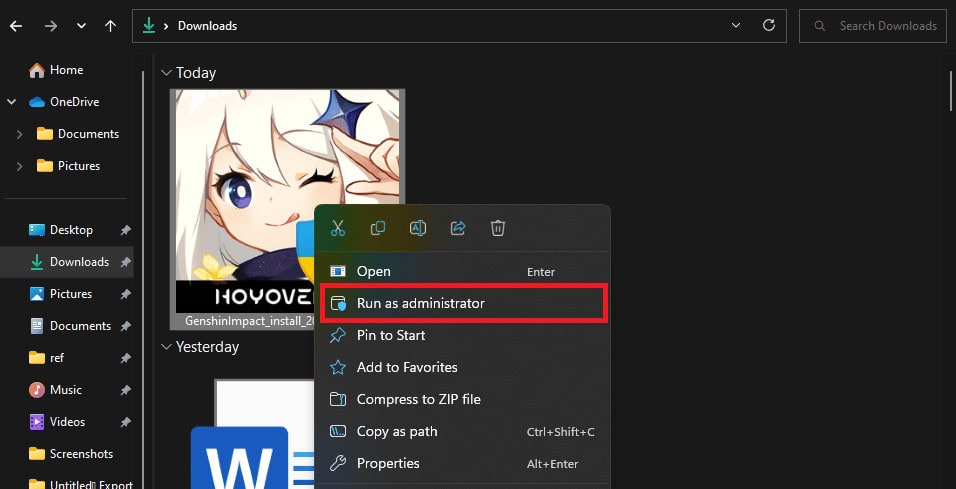This screenshot has width=956, height=489.
Task: Open Videos in the sidebar
Action: [59, 422]
